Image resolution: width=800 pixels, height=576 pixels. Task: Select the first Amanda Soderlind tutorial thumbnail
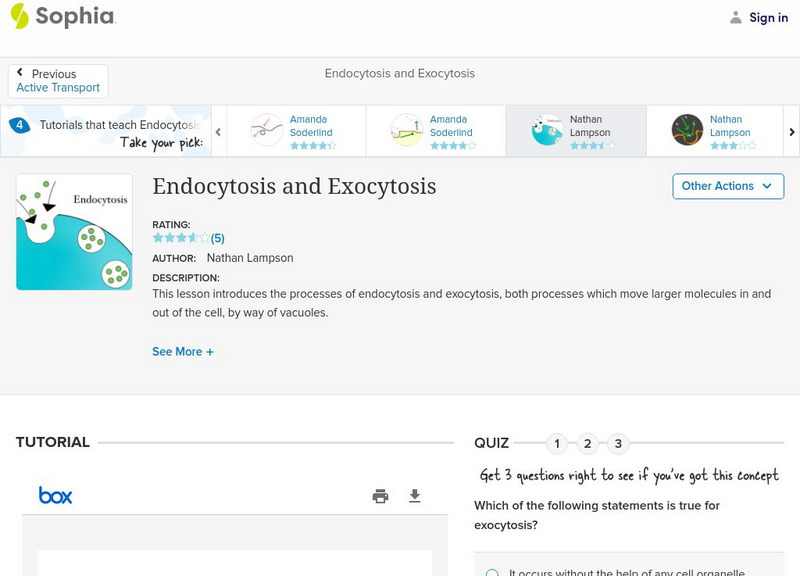click(x=268, y=130)
